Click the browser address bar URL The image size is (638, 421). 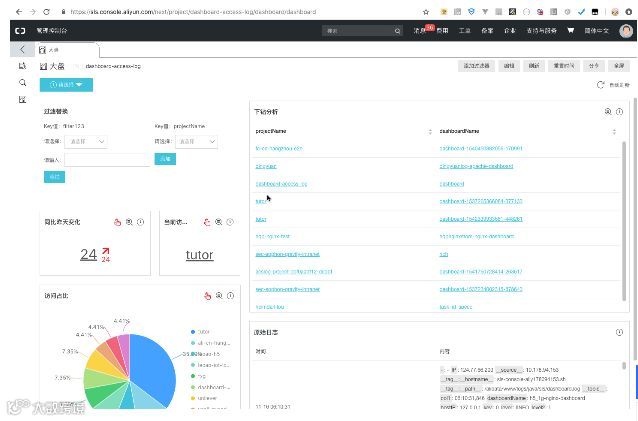193,12
